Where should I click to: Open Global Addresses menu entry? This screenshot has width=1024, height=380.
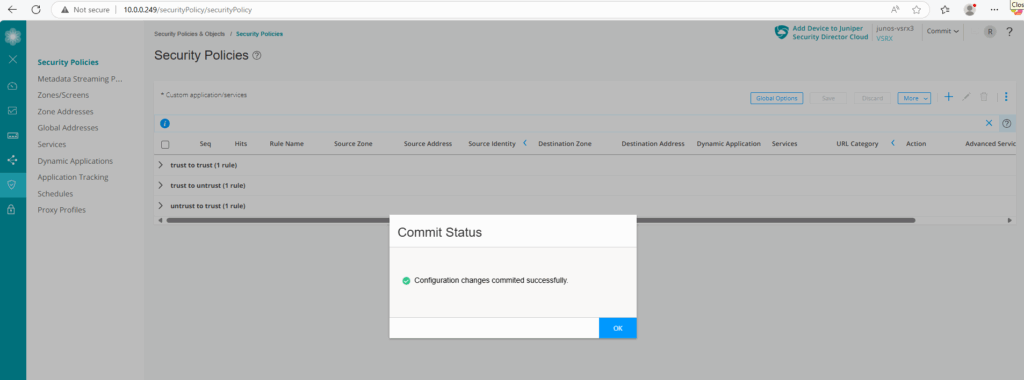point(68,128)
